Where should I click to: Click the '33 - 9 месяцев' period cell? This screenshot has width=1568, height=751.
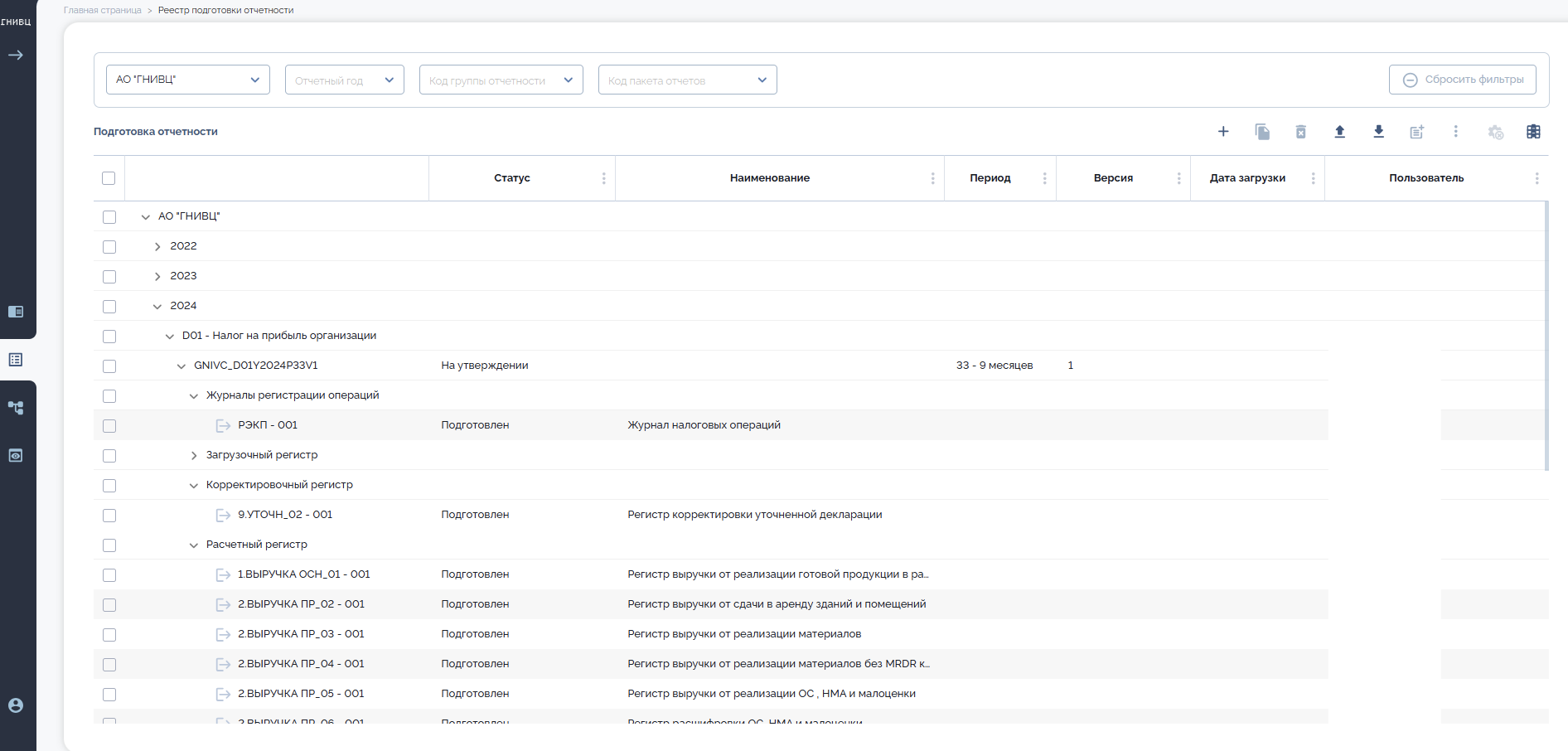[995, 366]
